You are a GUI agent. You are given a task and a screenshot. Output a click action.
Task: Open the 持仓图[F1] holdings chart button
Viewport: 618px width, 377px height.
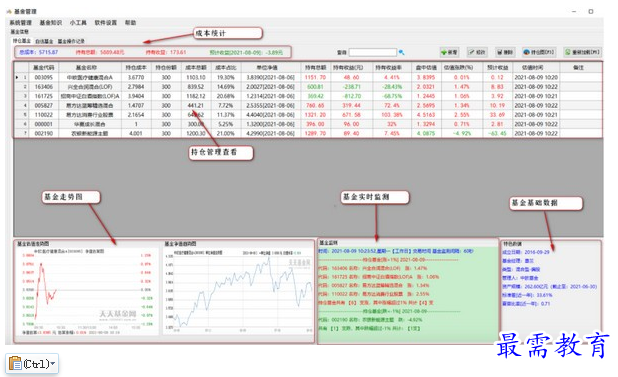(539, 52)
